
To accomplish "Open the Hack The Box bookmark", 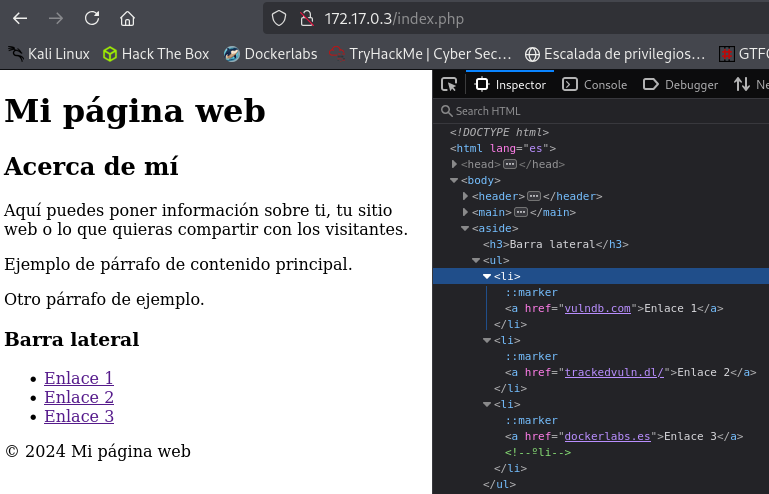I will pos(156,53).
